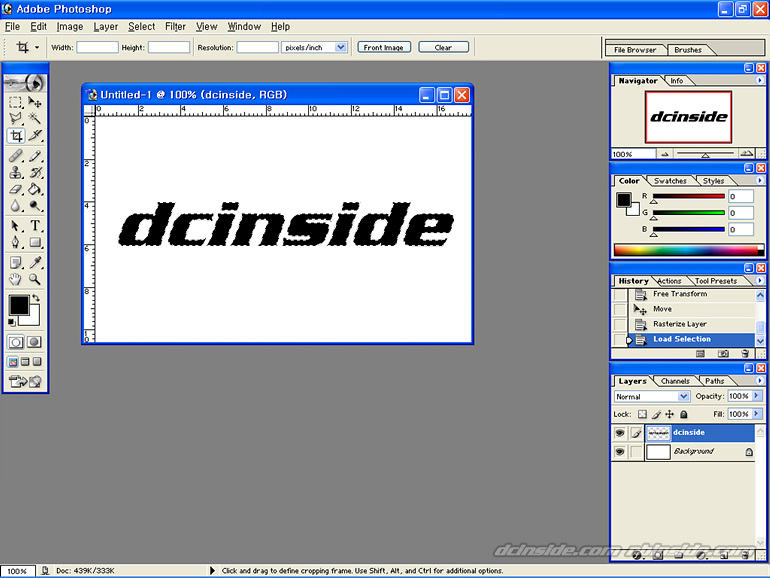Open the Image menu

69,27
